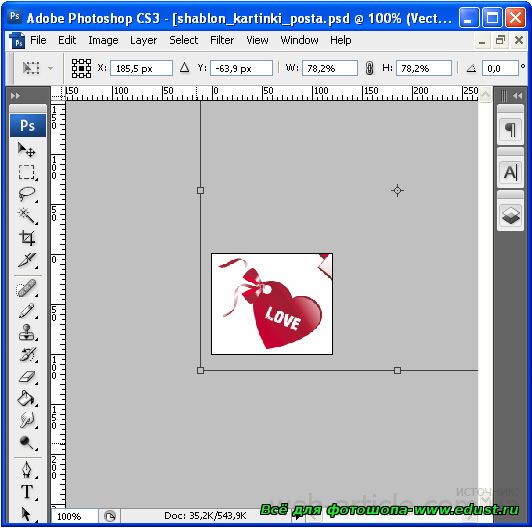Screen dimensions: 532x528
Task: Expand the toolbox with double-arrow
Action: pos(15,96)
